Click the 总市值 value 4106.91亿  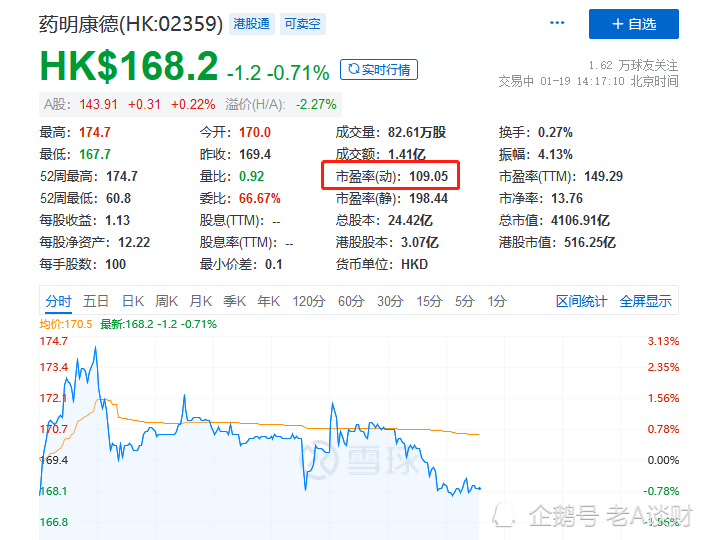point(580,220)
